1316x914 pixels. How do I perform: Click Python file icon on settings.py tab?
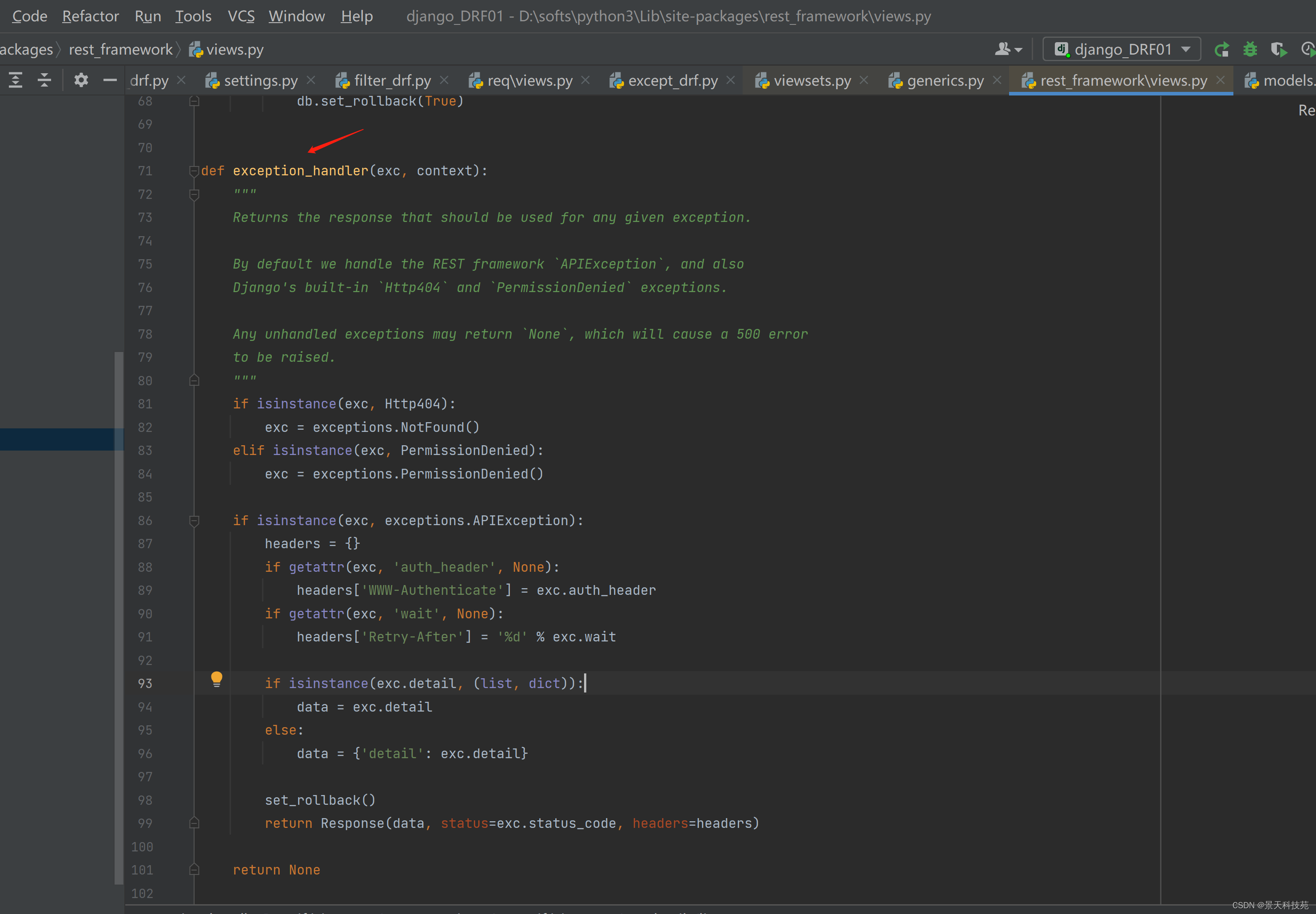pos(213,81)
